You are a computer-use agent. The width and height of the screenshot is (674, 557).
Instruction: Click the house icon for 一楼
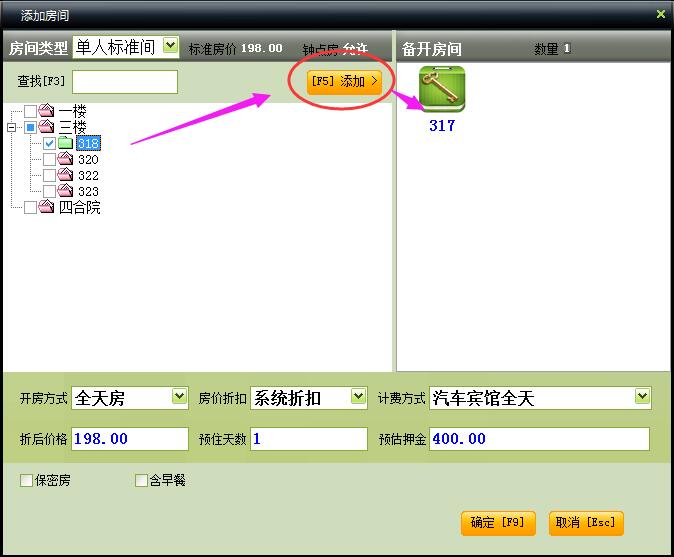point(46,111)
